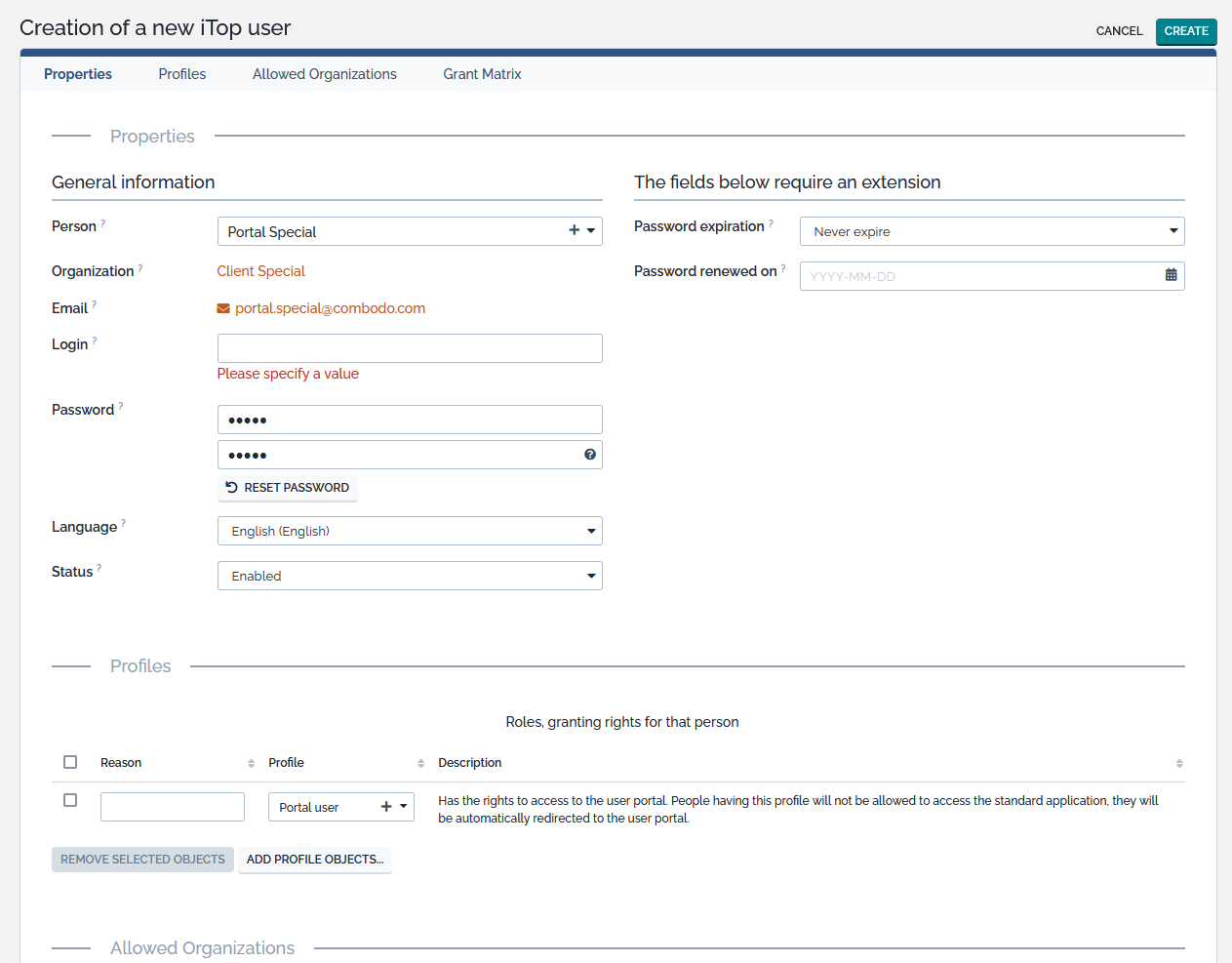Click into the Login input field

410,348
